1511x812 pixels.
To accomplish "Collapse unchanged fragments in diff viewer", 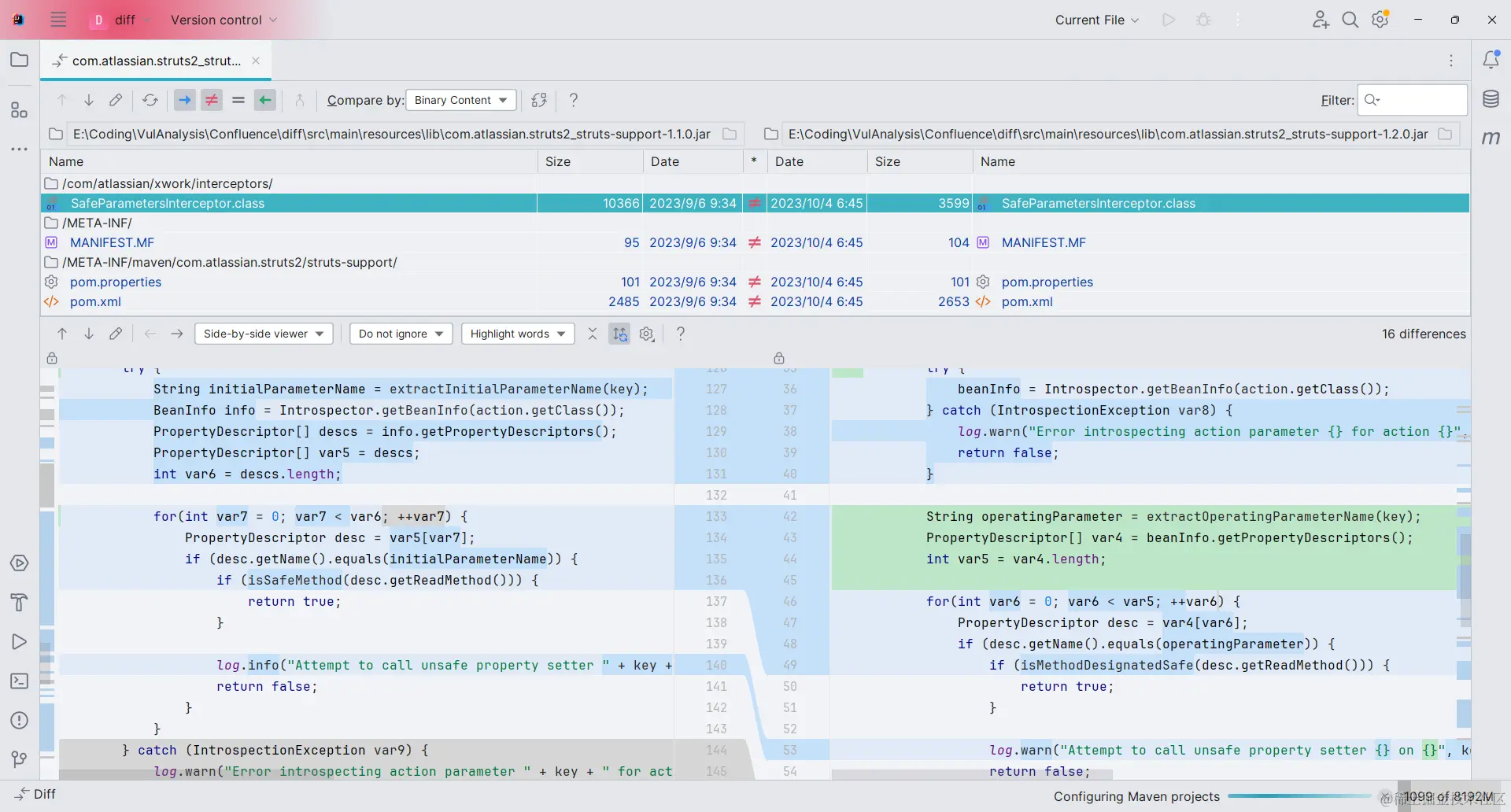I will [x=593, y=334].
